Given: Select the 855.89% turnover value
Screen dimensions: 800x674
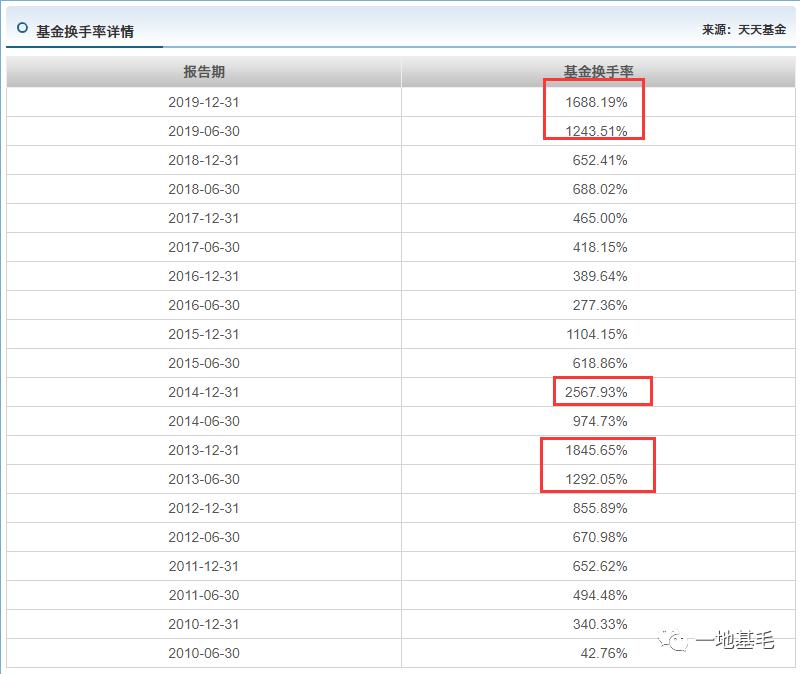Looking at the screenshot, I should click(600, 508).
